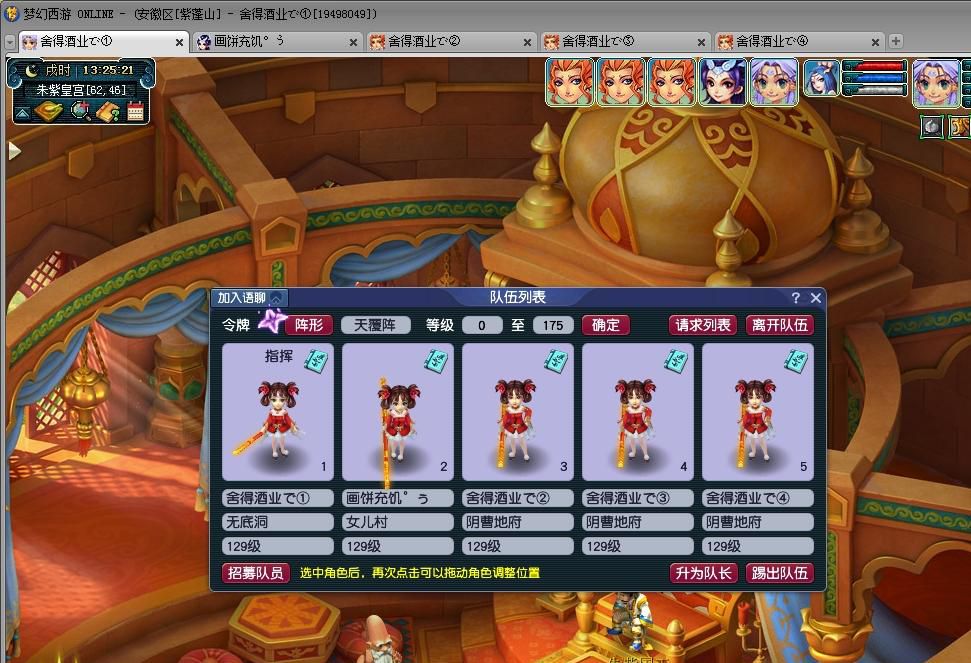This screenshot has height=663, width=971.
Task: Close the 画饼充饥 tab
Action: click(353, 42)
